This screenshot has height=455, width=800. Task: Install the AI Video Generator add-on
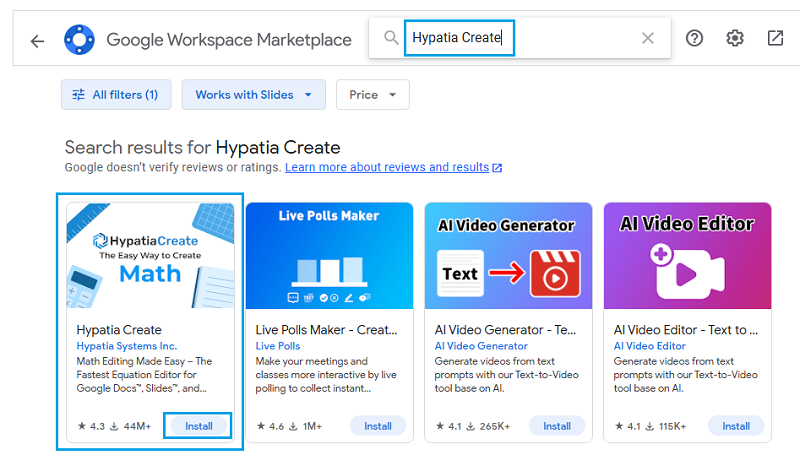tap(557, 426)
